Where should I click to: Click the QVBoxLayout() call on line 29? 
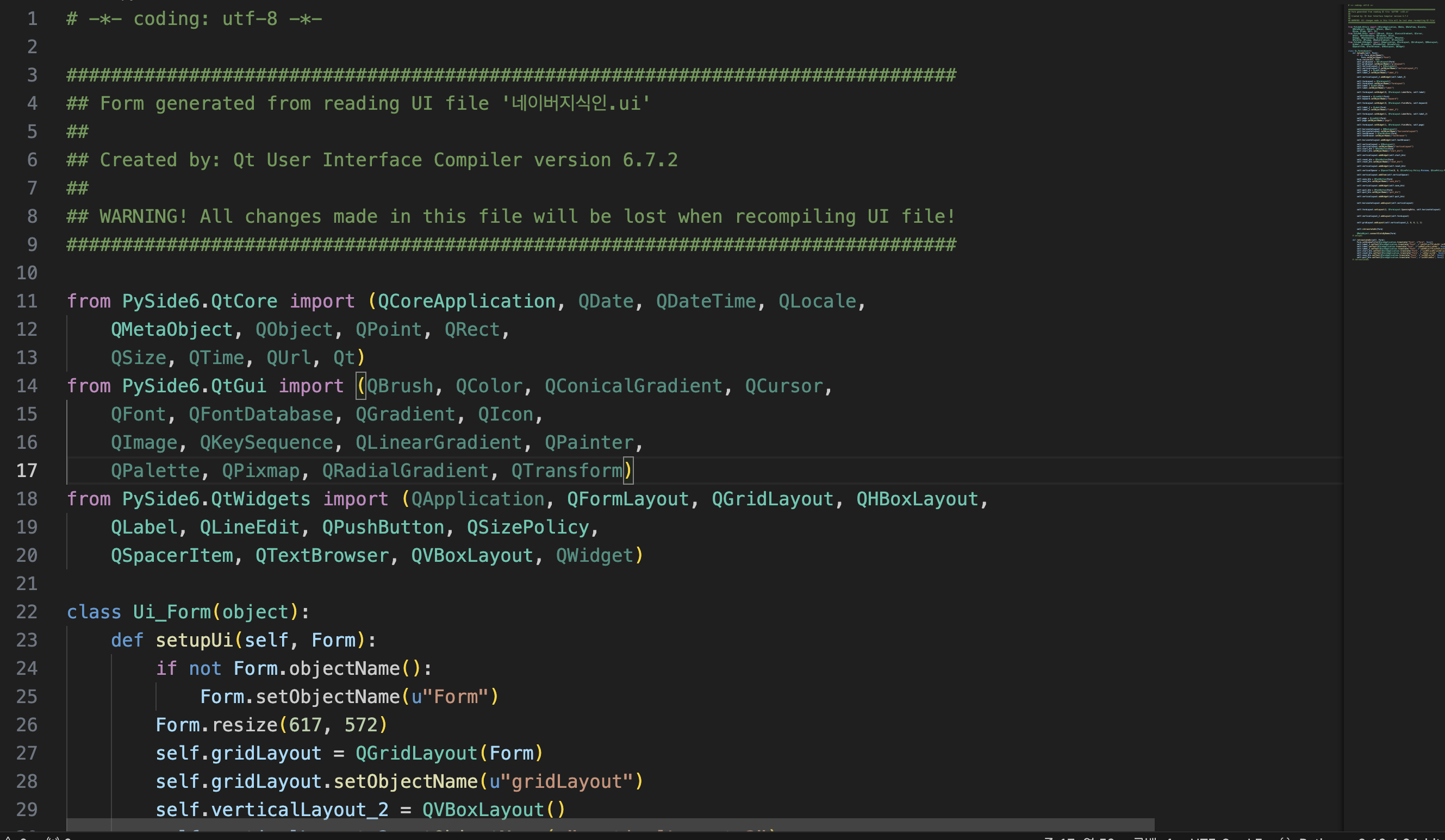[493, 810]
